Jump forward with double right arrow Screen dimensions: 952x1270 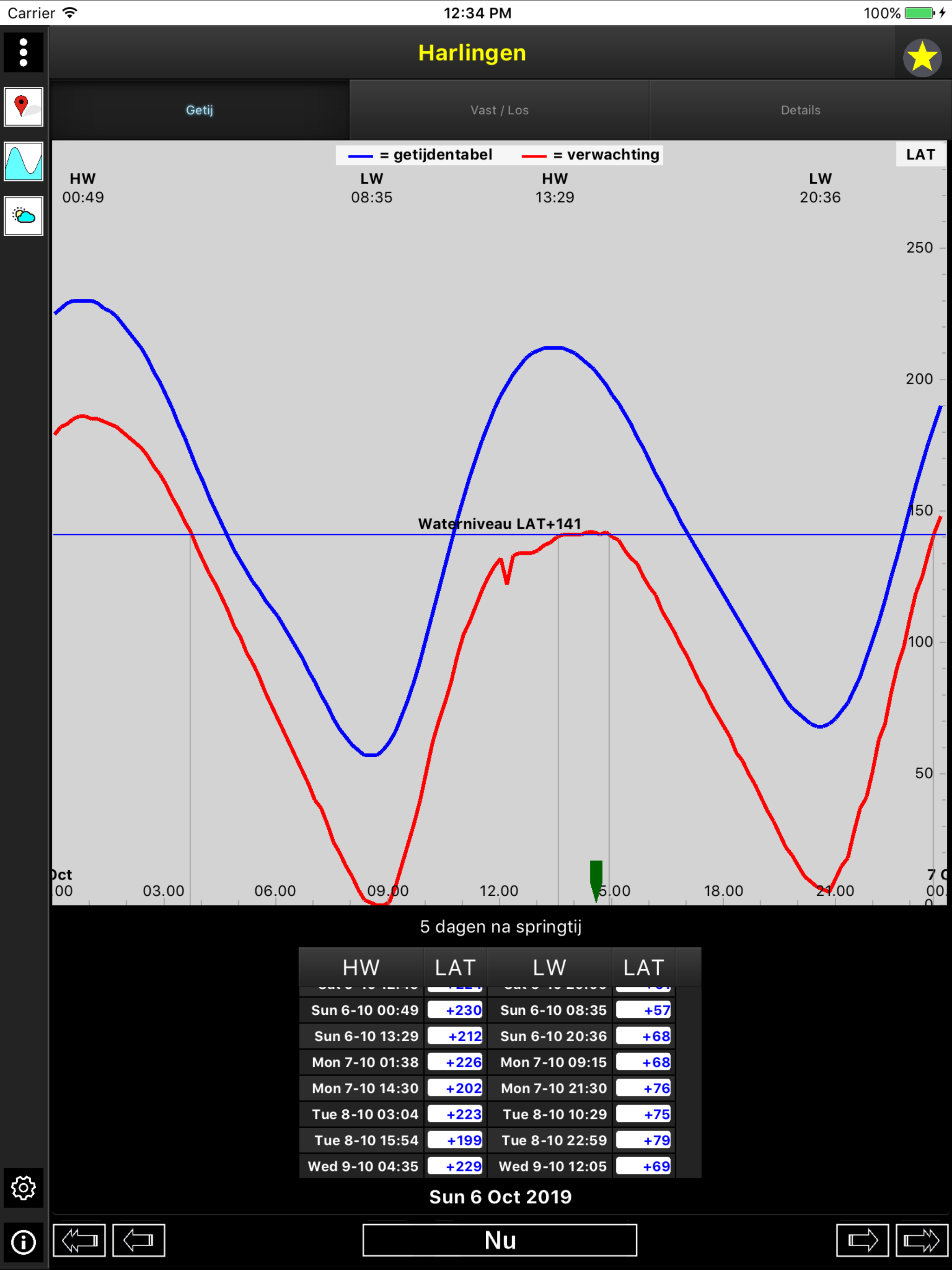tap(922, 1240)
